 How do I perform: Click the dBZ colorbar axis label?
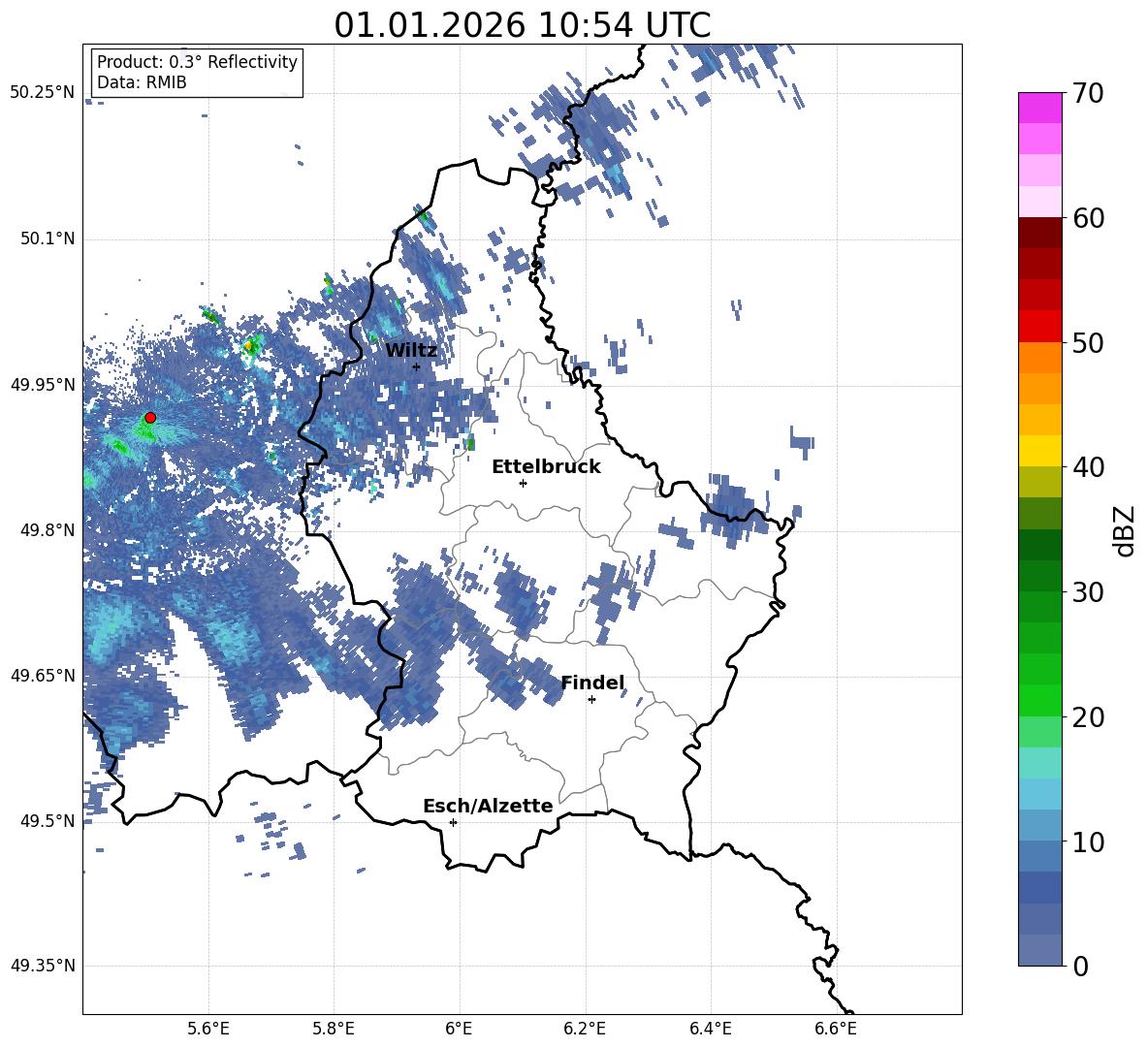tap(1124, 530)
